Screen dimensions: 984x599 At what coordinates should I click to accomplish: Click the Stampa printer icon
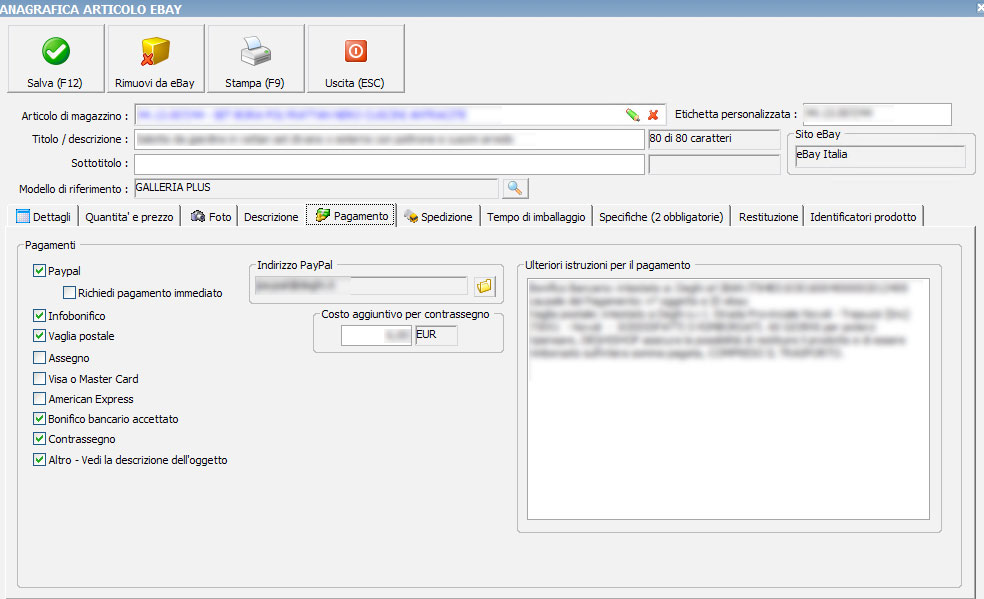point(255,51)
